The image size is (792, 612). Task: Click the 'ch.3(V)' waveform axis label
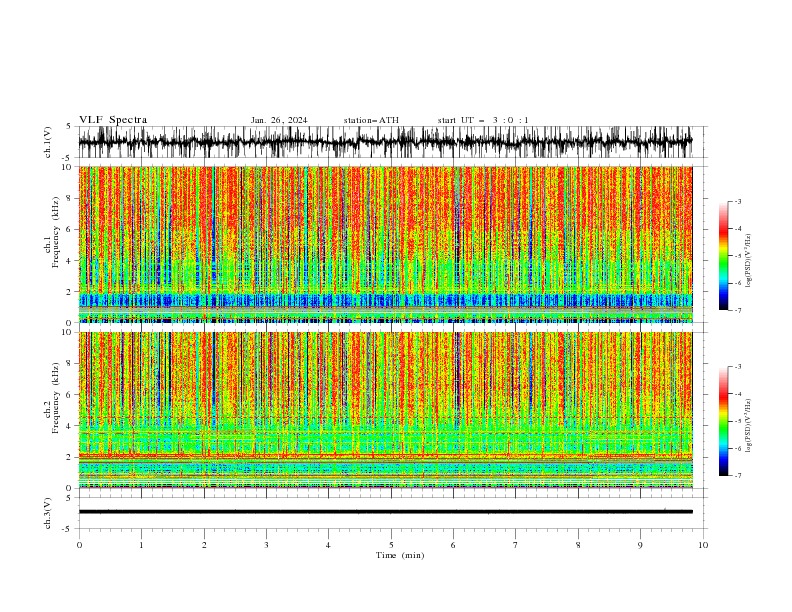coord(48,513)
